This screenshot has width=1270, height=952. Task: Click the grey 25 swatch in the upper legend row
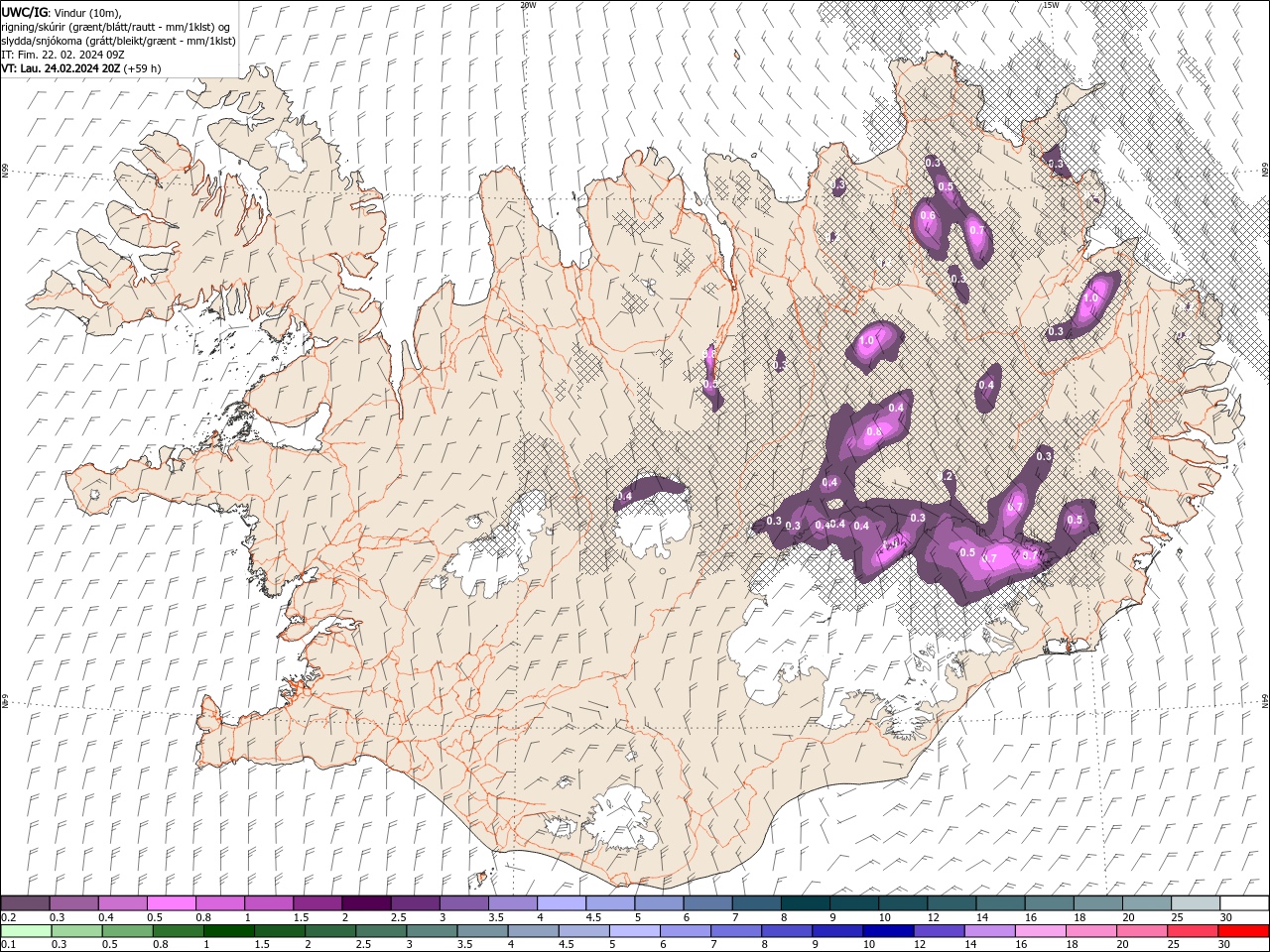point(1196,903)
